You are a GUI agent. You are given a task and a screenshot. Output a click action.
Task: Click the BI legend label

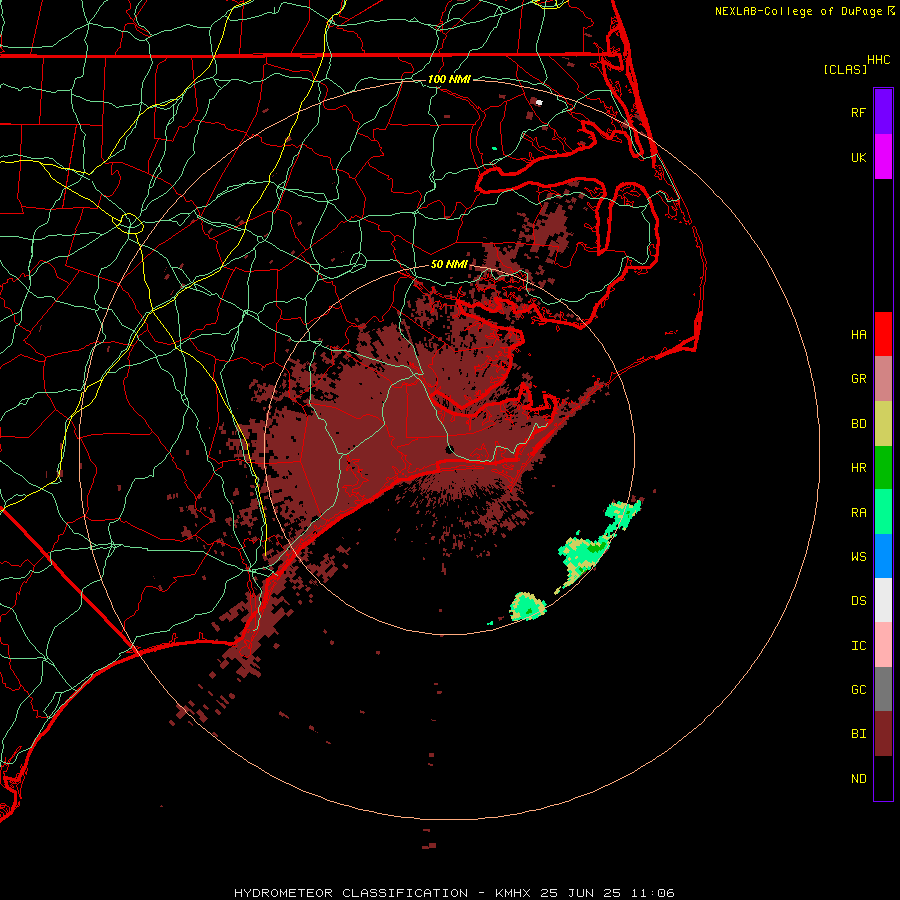click(859, 734)
